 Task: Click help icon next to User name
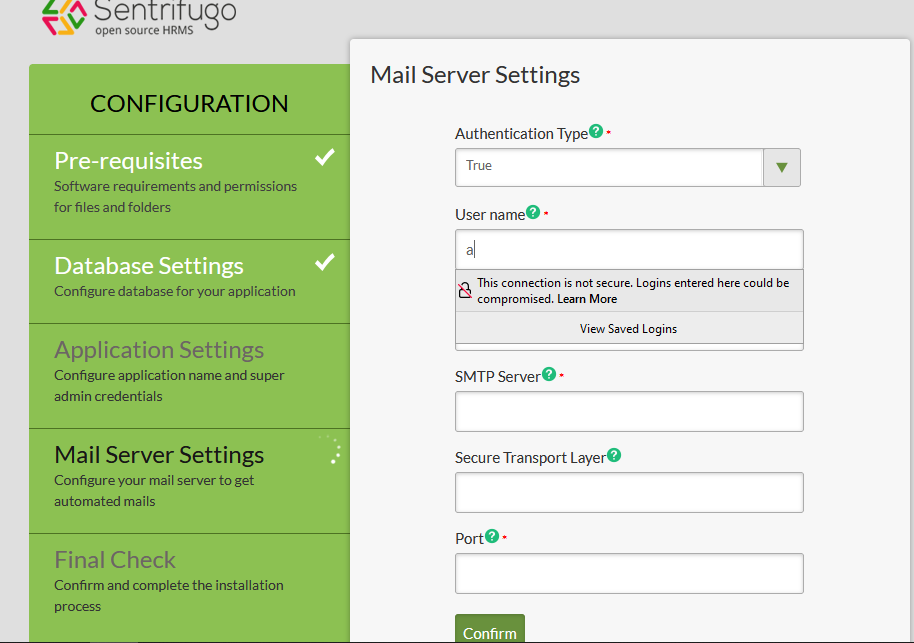533,212
